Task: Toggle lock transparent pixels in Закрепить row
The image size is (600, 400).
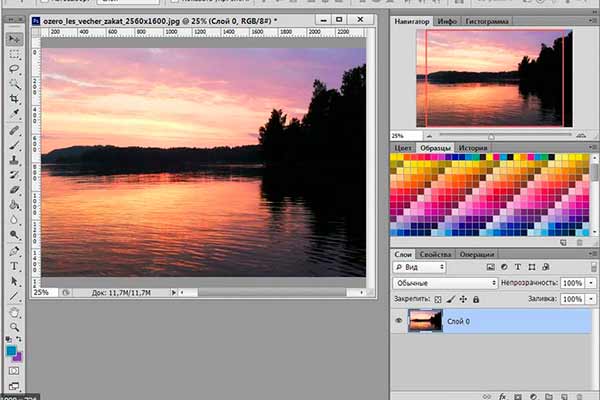Action: click(x=438, y=299)
